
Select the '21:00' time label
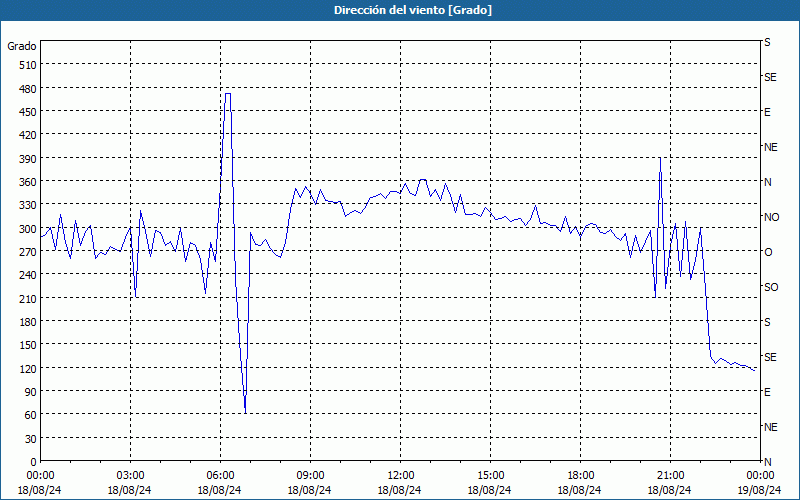670,476
